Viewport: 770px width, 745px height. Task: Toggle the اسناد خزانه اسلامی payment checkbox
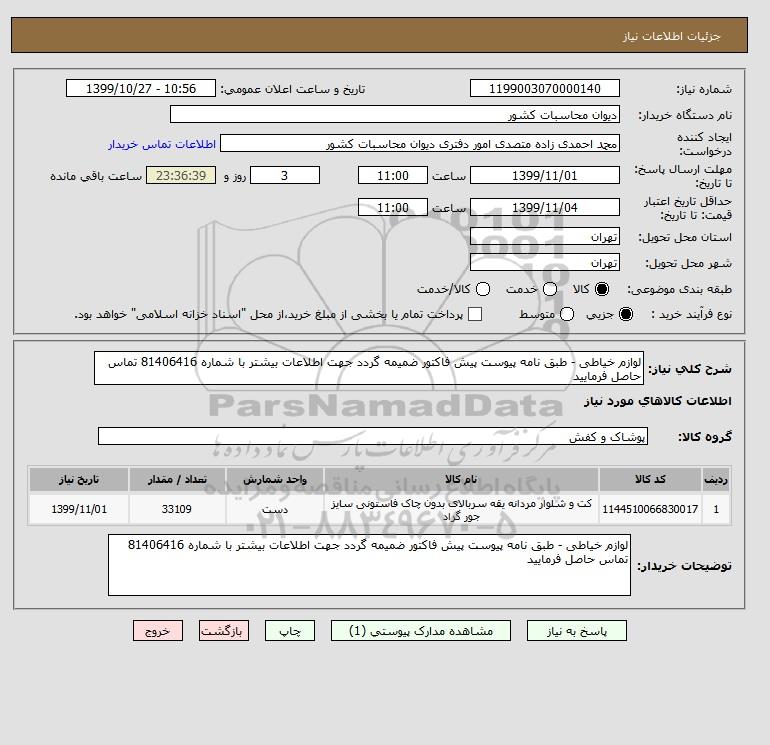tap(475, 314)
